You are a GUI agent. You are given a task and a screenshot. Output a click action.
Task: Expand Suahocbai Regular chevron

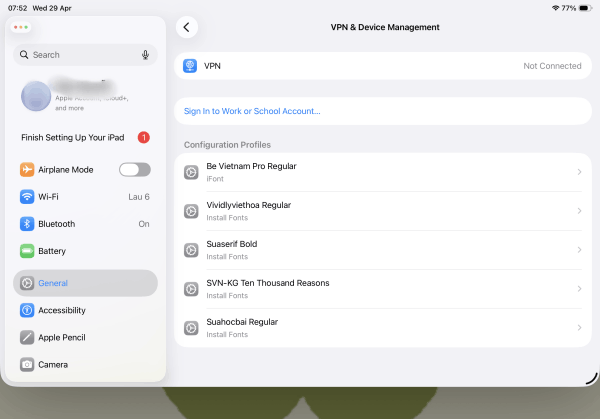(579, 328)
